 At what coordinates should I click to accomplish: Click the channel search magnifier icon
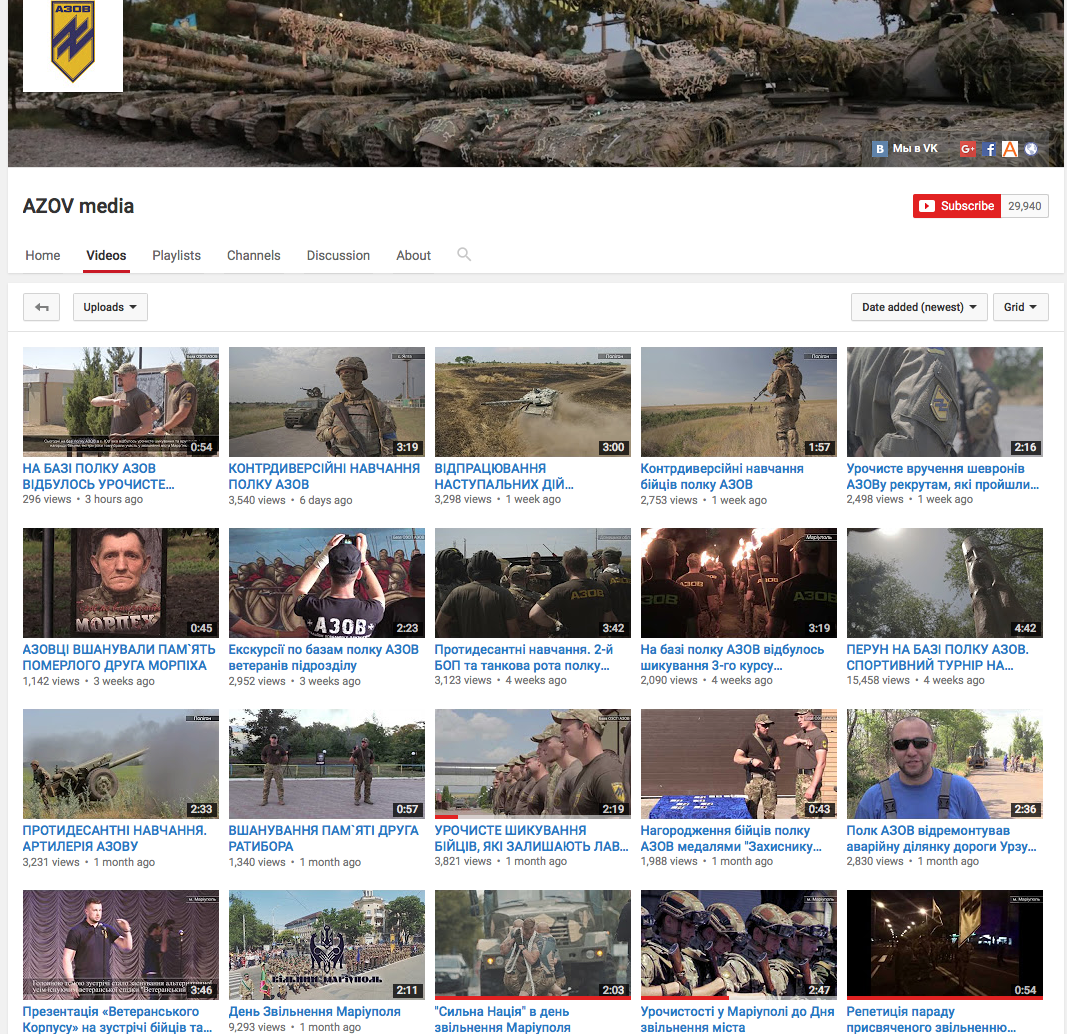[464, 255]
